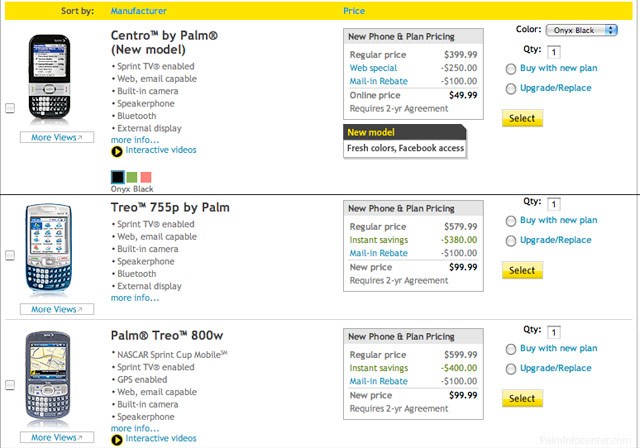Open the Color dropdown showing Onyx Black
Screen dimensions: 640x448
click(x=582, y=30)
